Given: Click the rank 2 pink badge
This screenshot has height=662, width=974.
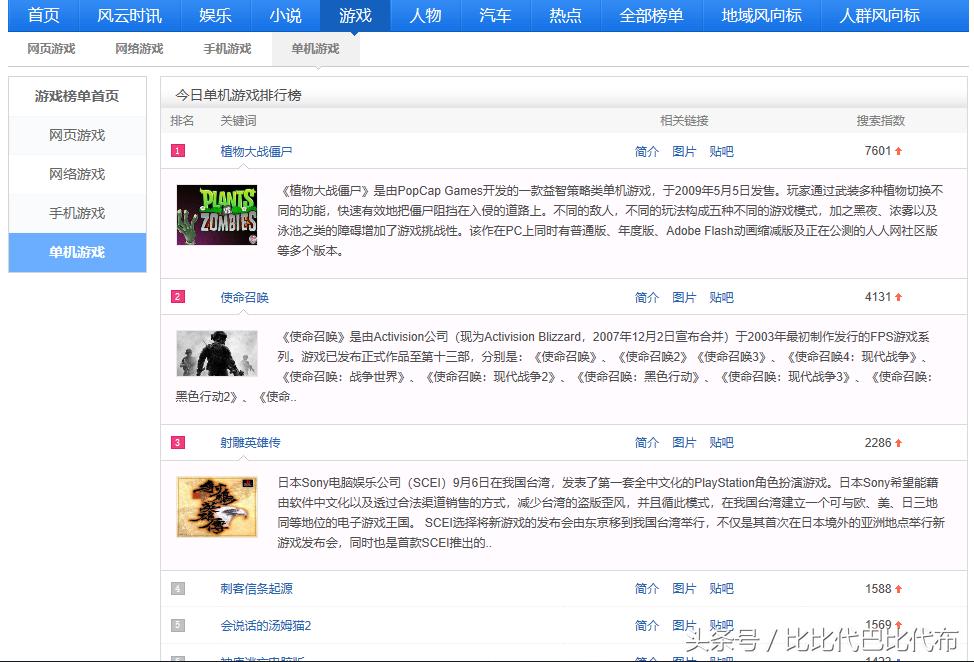Looking at the screenshot, I should (x=177, y=297).
